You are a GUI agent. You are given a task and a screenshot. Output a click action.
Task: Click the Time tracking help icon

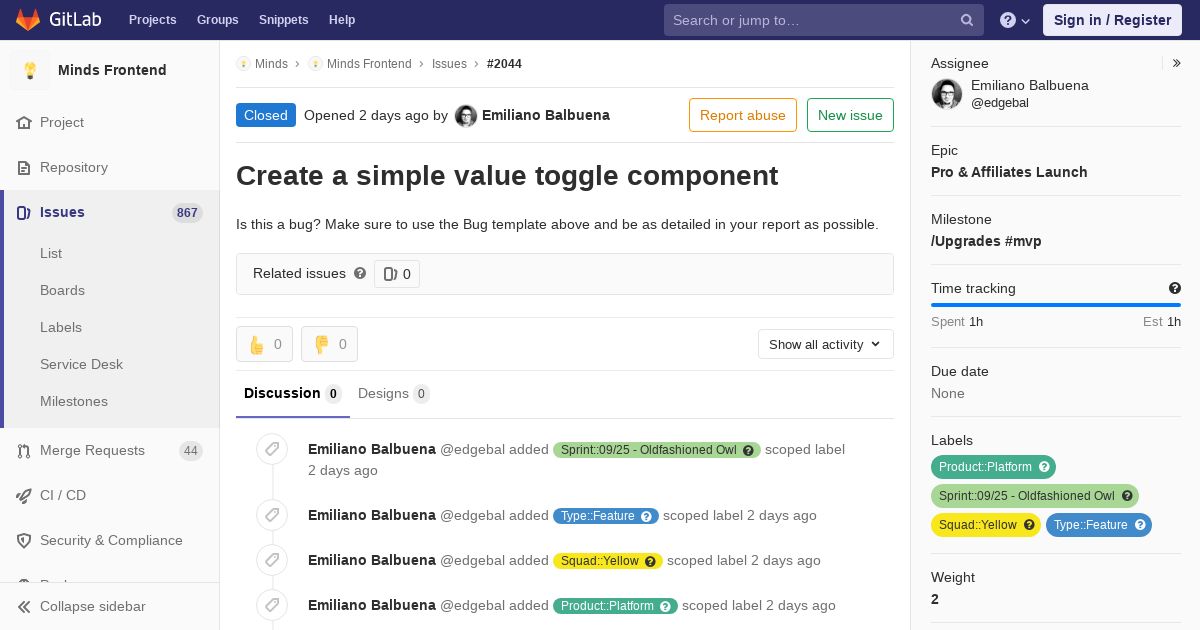pos(1175,288)
